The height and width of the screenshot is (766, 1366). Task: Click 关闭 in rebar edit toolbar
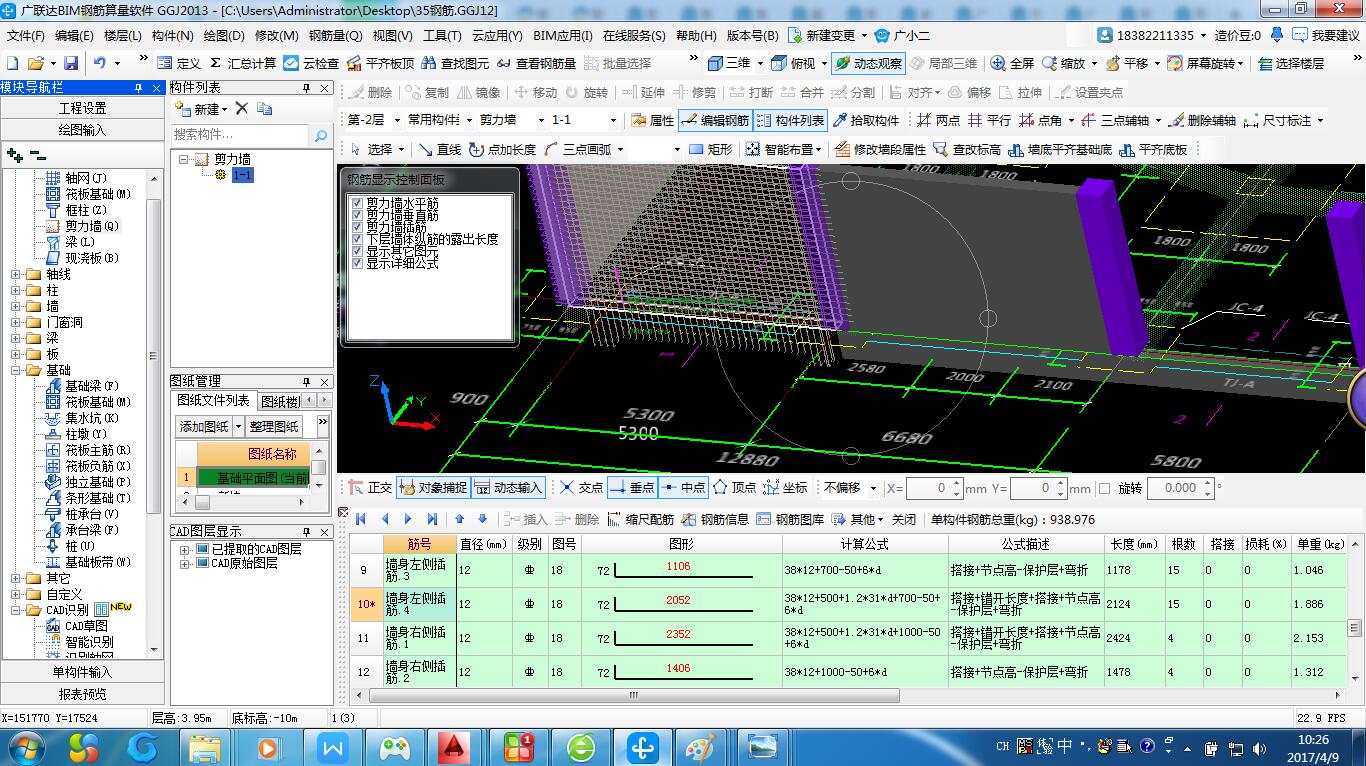point(904,519)
